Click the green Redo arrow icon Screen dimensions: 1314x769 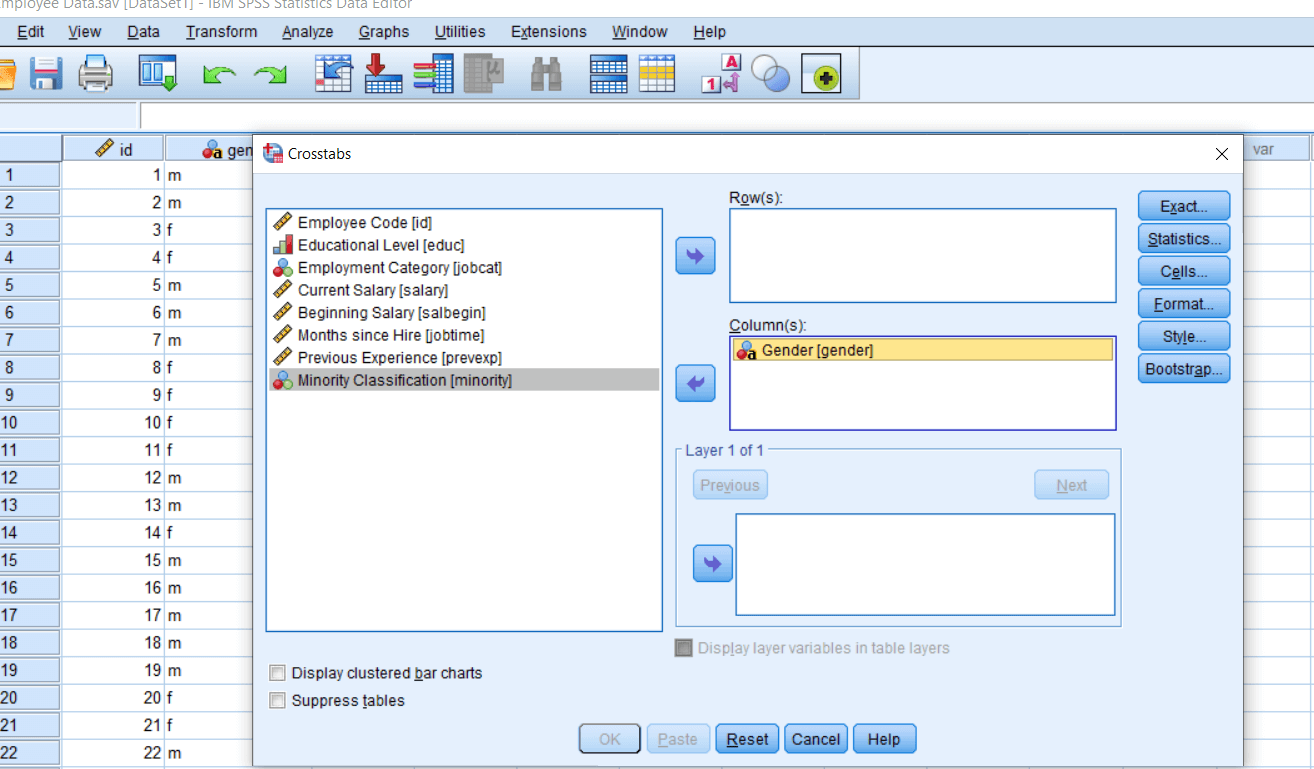point(269,75)
